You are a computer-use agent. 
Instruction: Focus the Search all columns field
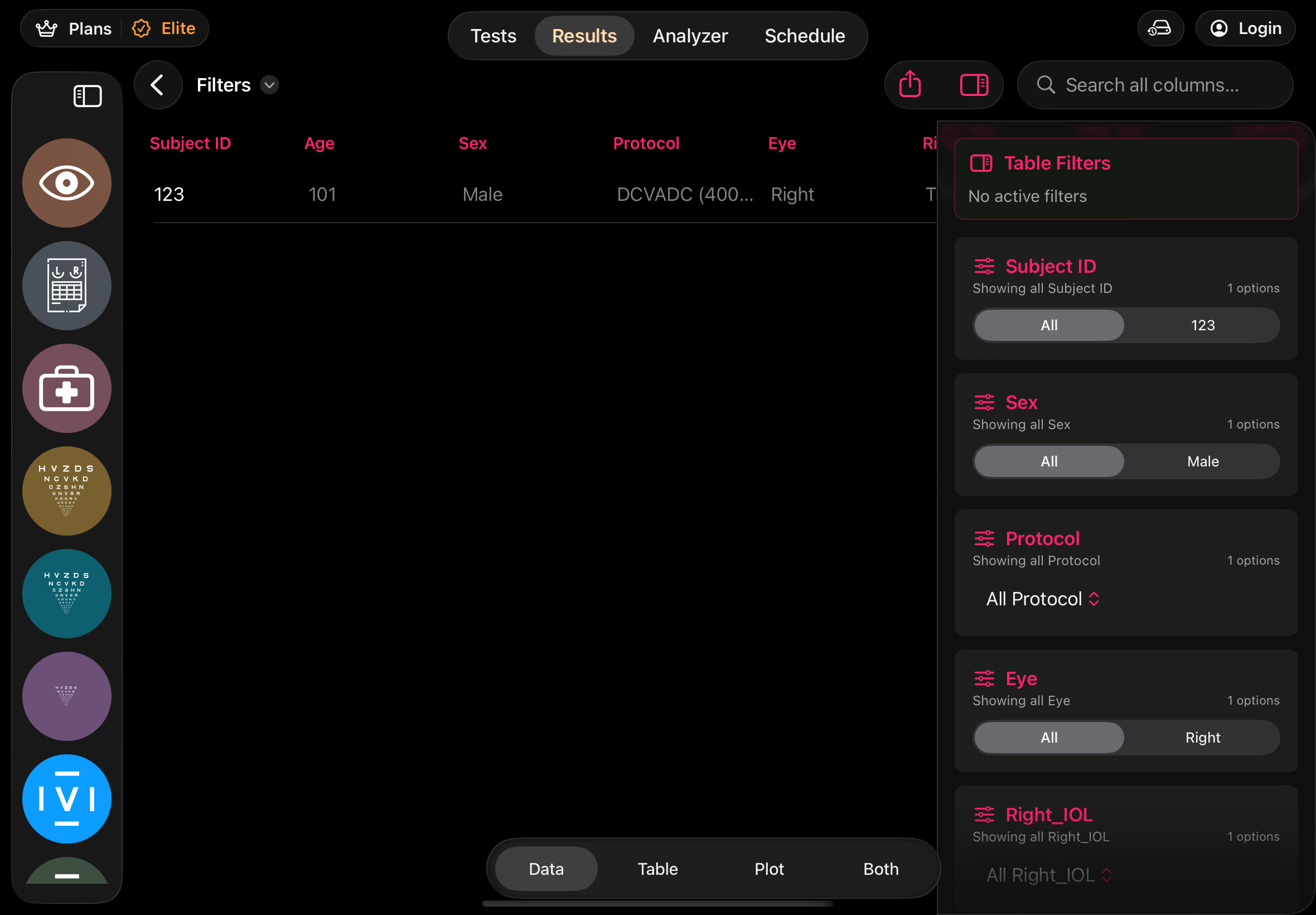[1155, 85]
